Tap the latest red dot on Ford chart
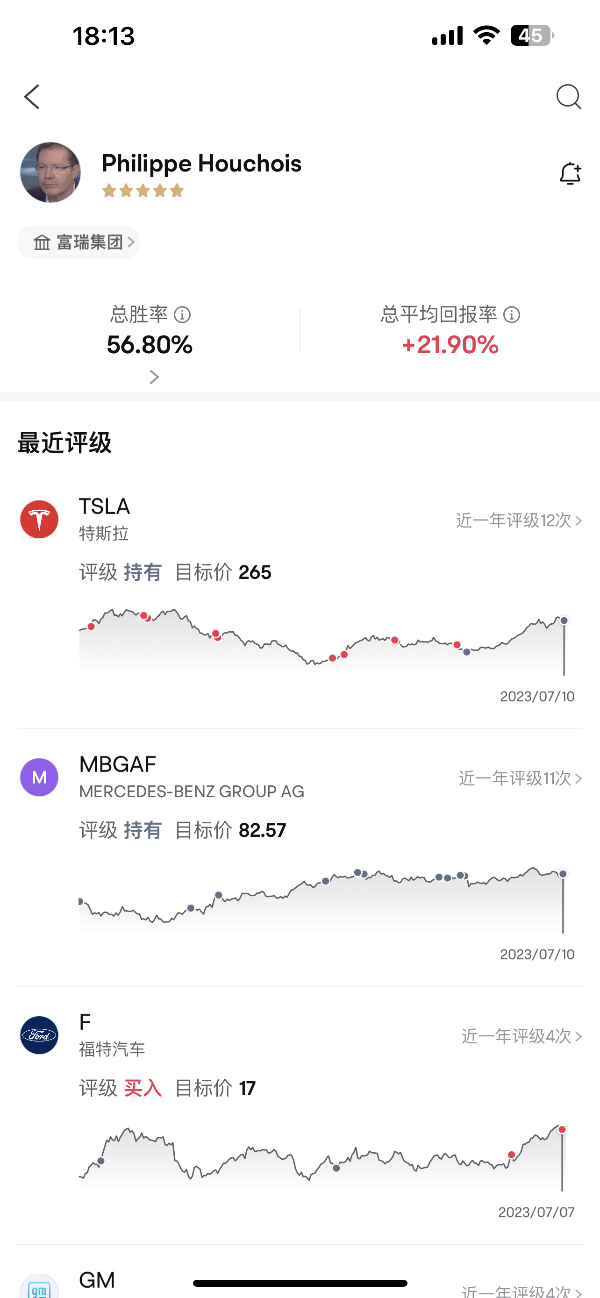Screen dimensions: 600x1298 562,1129
